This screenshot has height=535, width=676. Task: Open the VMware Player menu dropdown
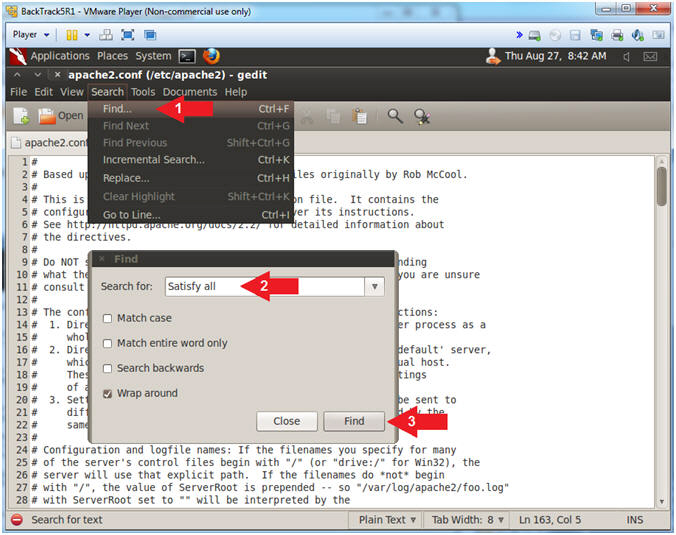(x=31, y=34)
